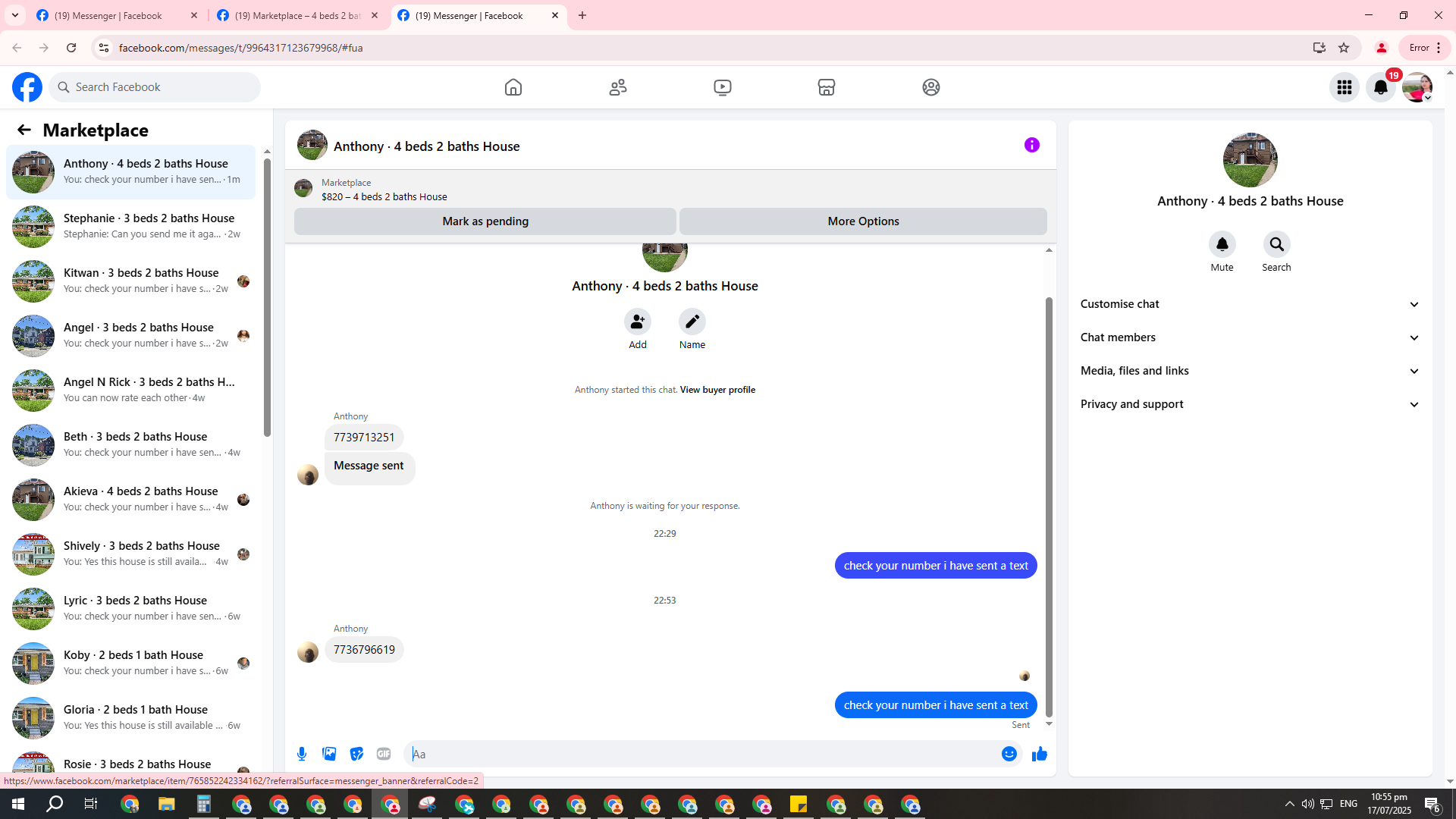Viewport: 1456px width, 819px height.
Task: Open the Facebook menu grid icon
Action: click(x=1345, y=87)
